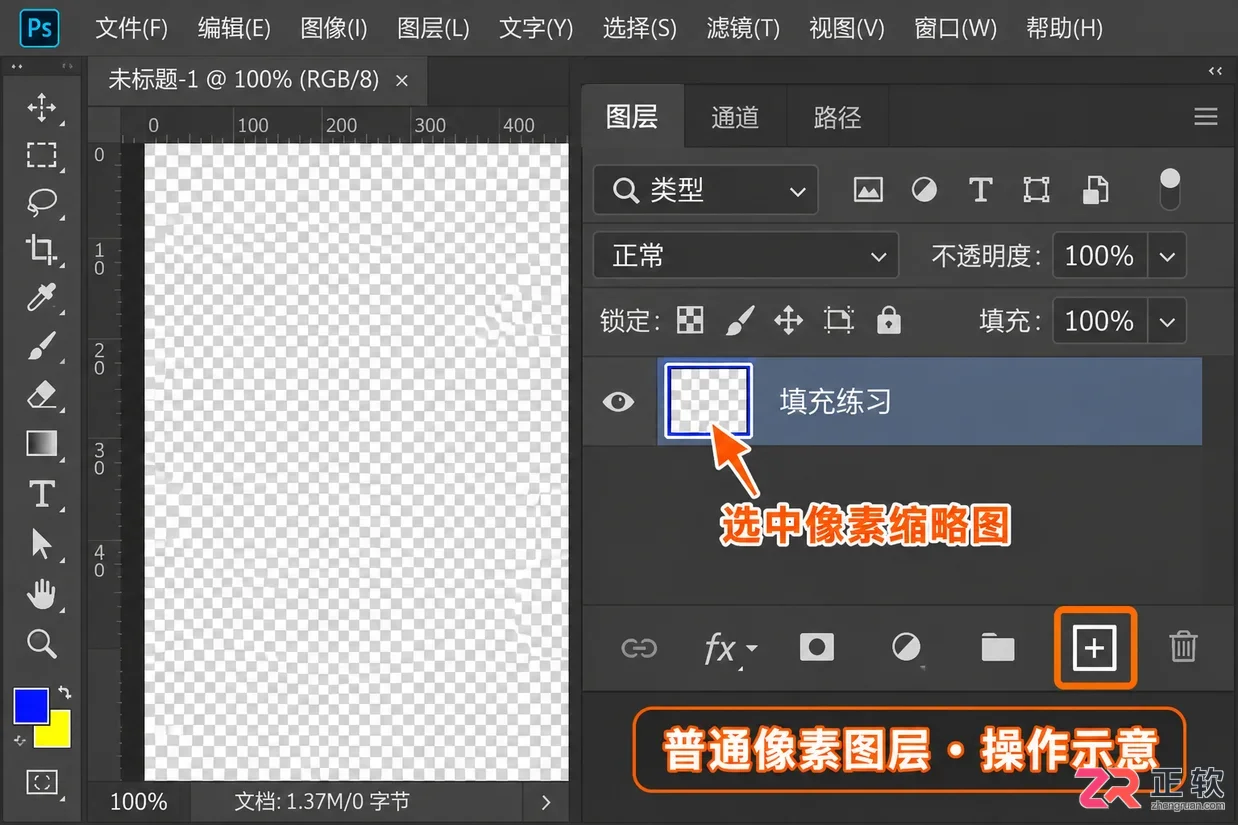Viewport: 1238px width, 825px height.
Task: Open the 编辑(E) menu
Action: (234, 28)
